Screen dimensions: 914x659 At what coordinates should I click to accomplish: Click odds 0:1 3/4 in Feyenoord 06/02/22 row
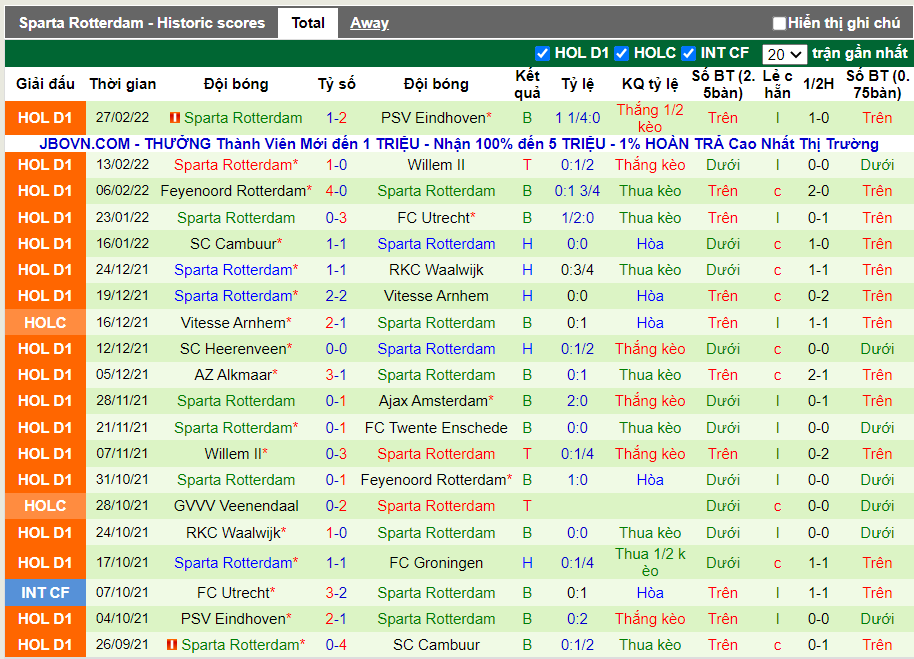(x=577, y=191)
